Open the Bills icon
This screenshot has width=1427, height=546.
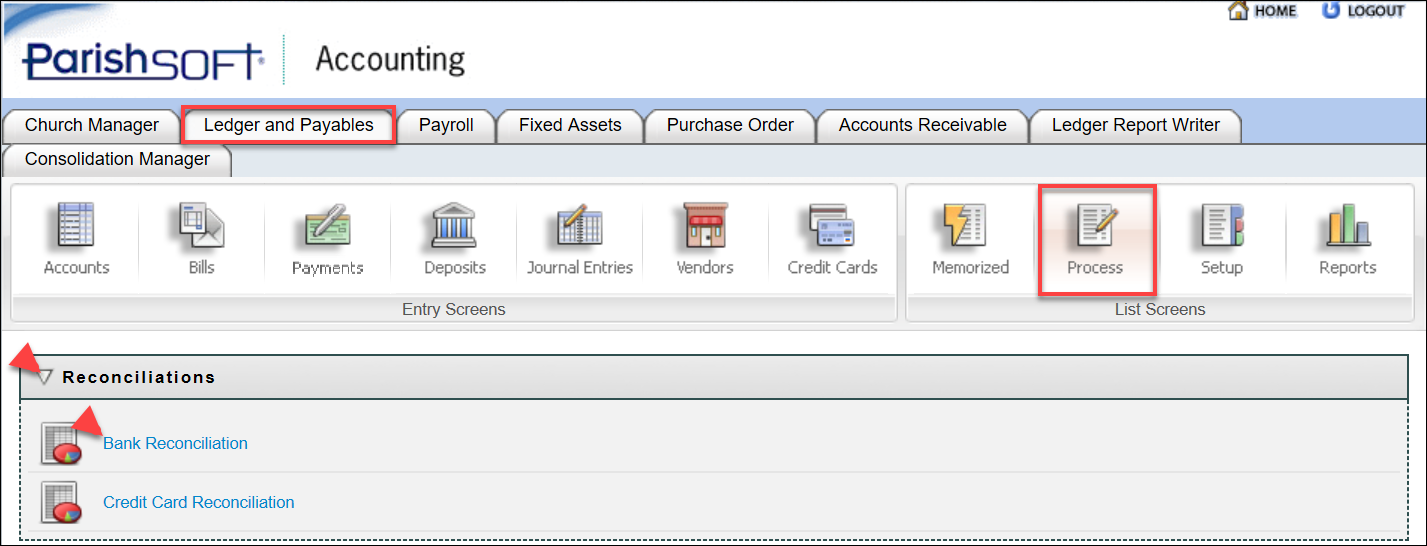[201, 226]
